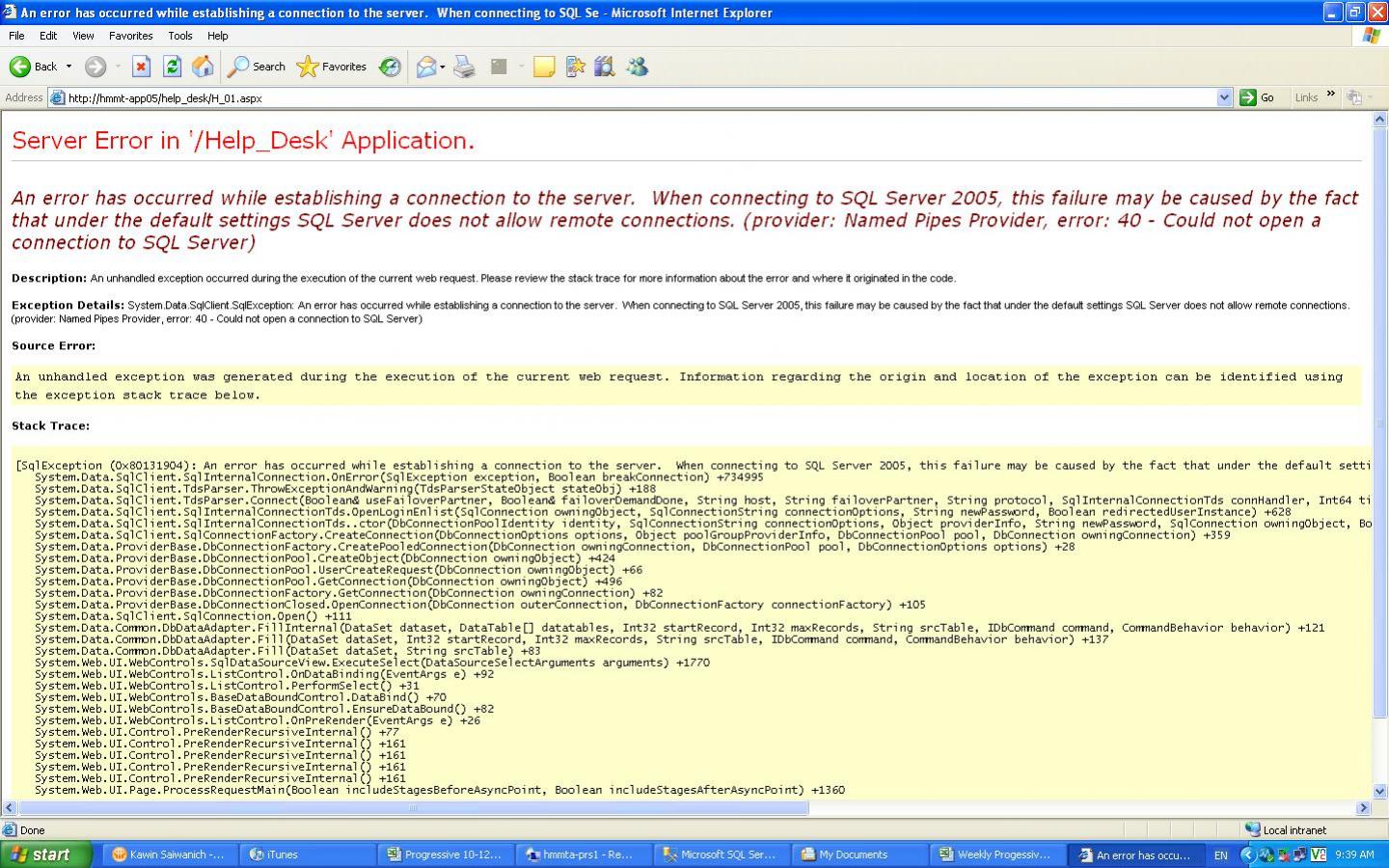The height and width of the screenshot is (868, 1389).
Task: Open My Documents taskbar window
Action: click(x=859, y=854)
